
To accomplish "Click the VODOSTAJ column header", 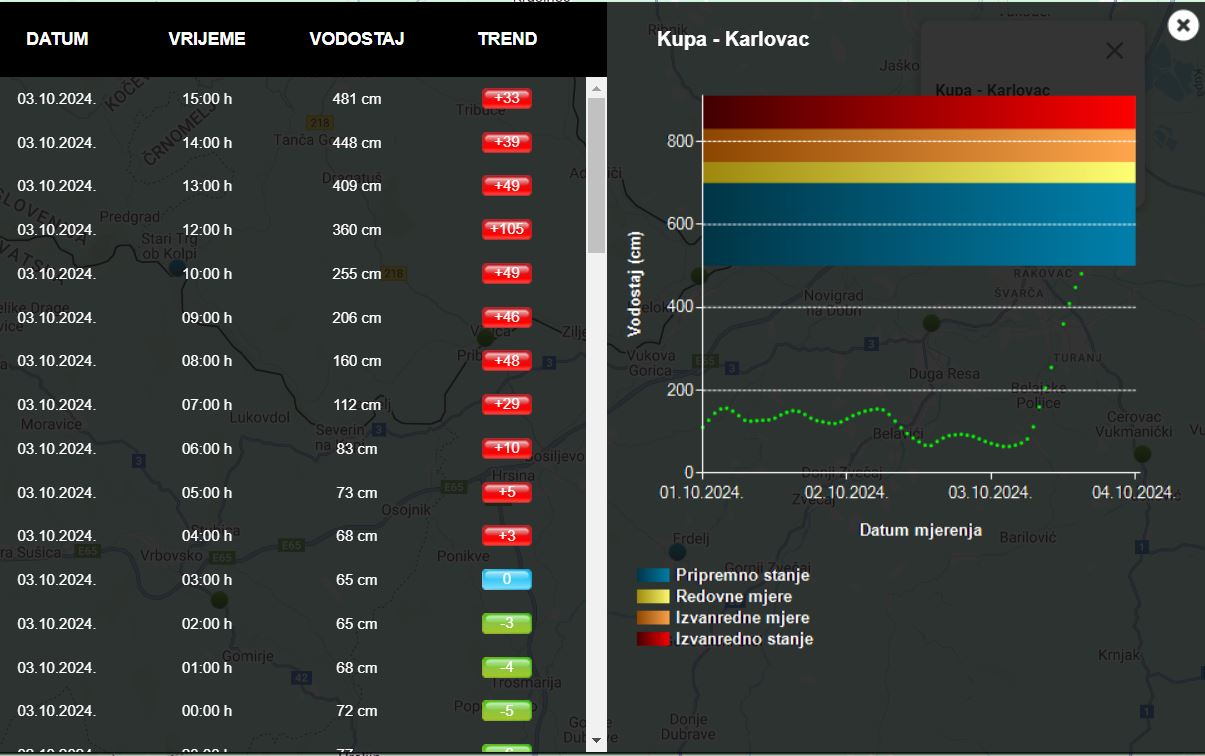I will click(x=357, y=39).
